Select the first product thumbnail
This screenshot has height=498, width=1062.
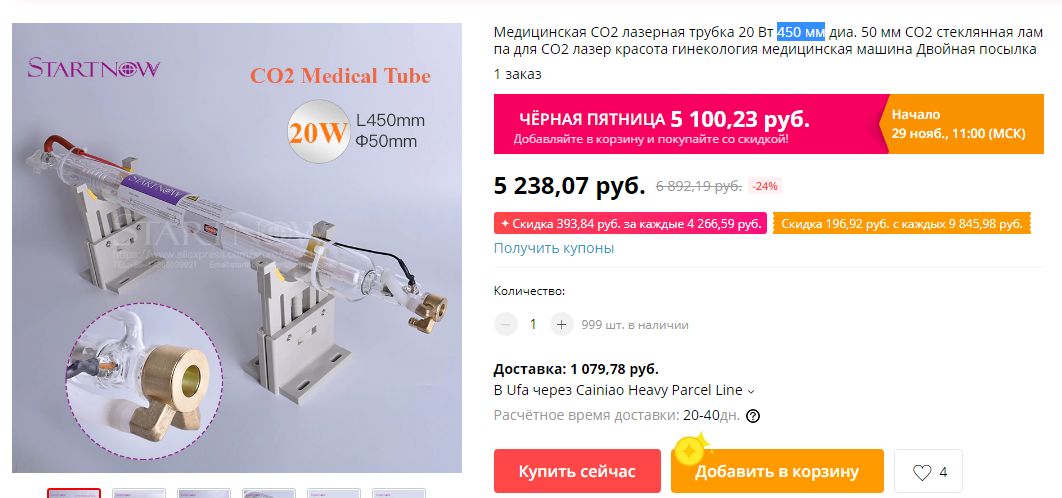(74, 493)
